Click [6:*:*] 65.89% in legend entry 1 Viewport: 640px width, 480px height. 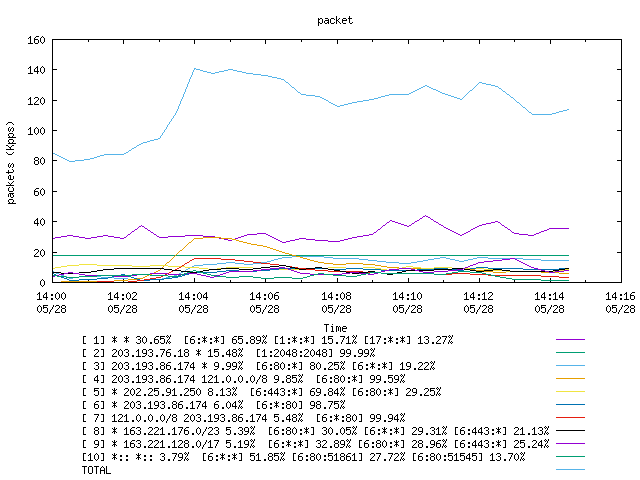coord(225,340)
